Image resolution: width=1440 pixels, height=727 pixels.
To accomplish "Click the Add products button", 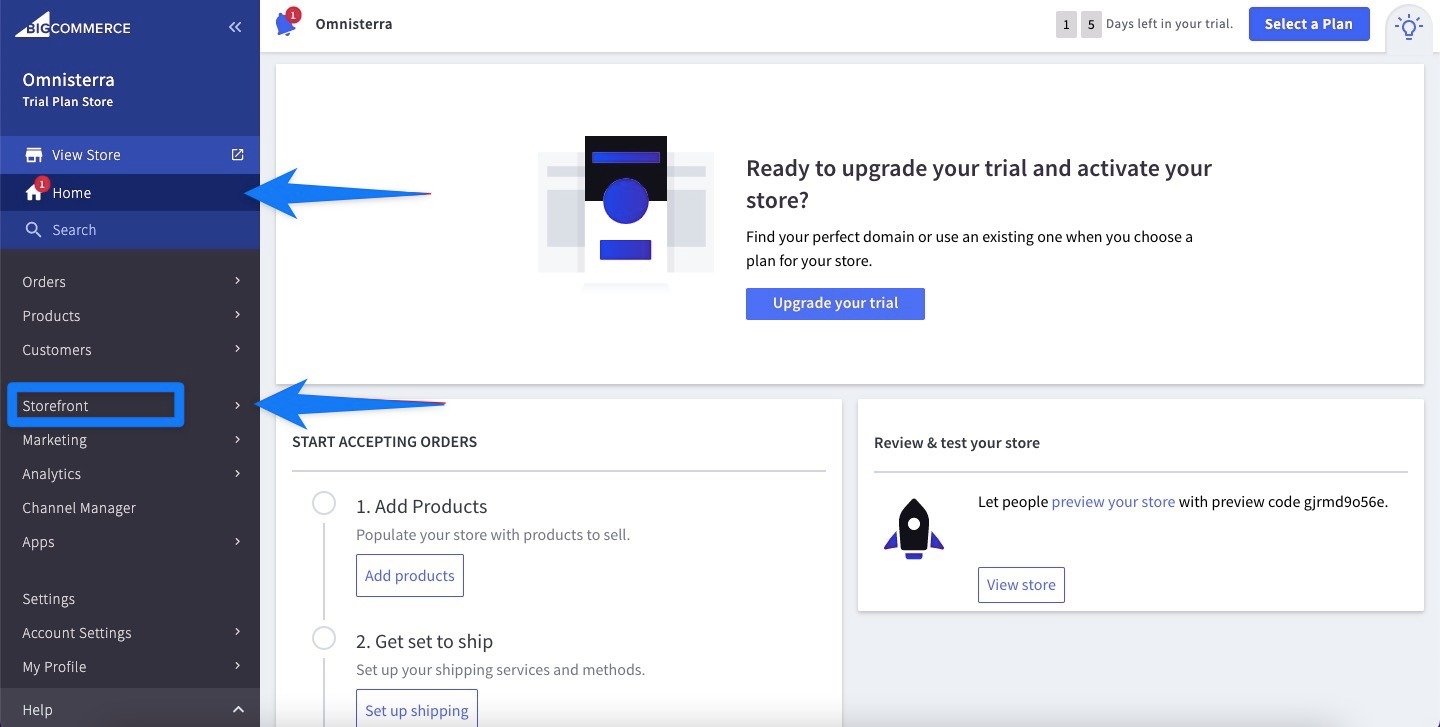I will click(x=410, y=575).
